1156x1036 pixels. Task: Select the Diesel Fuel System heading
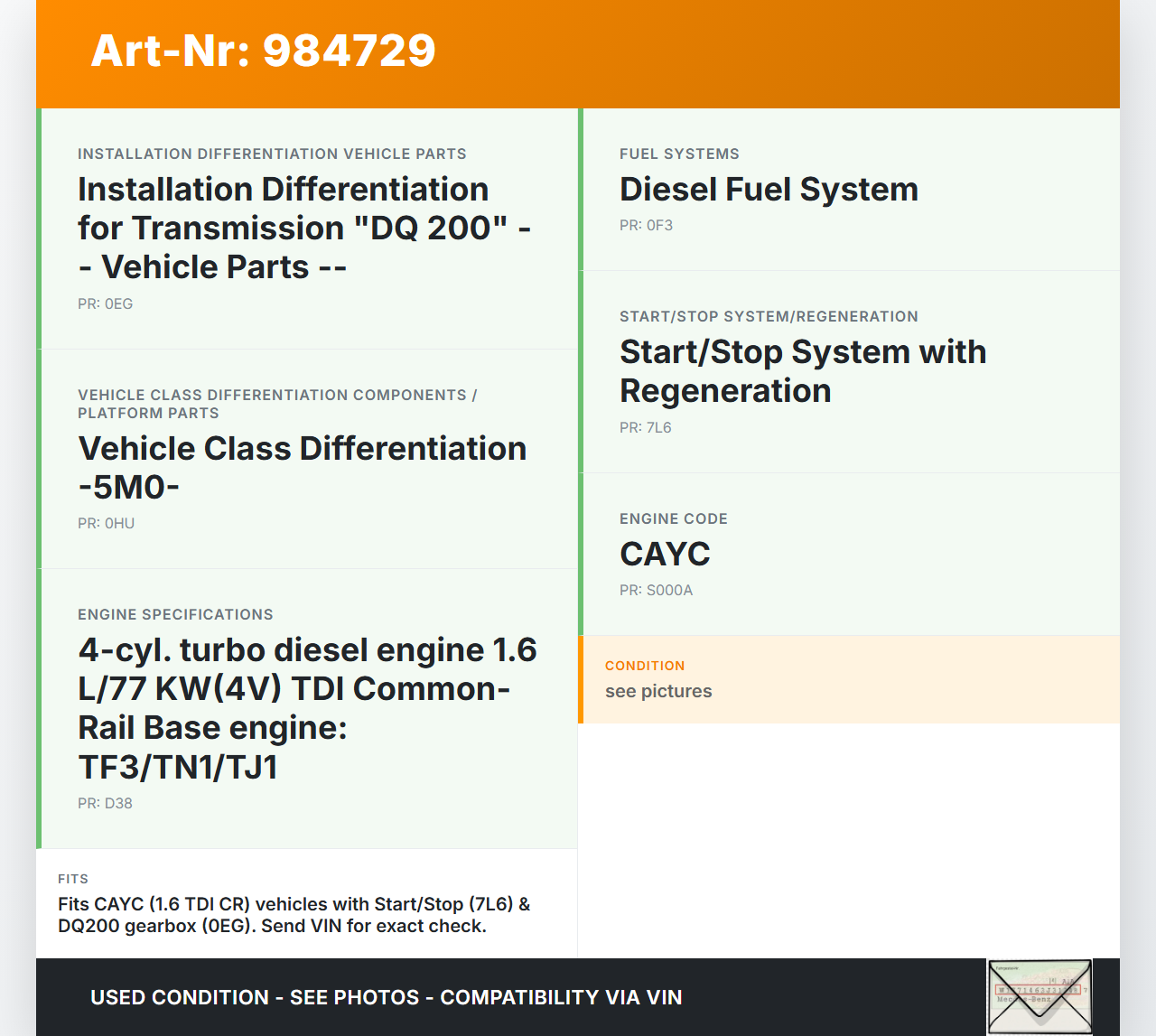click(x=769, y=190)
